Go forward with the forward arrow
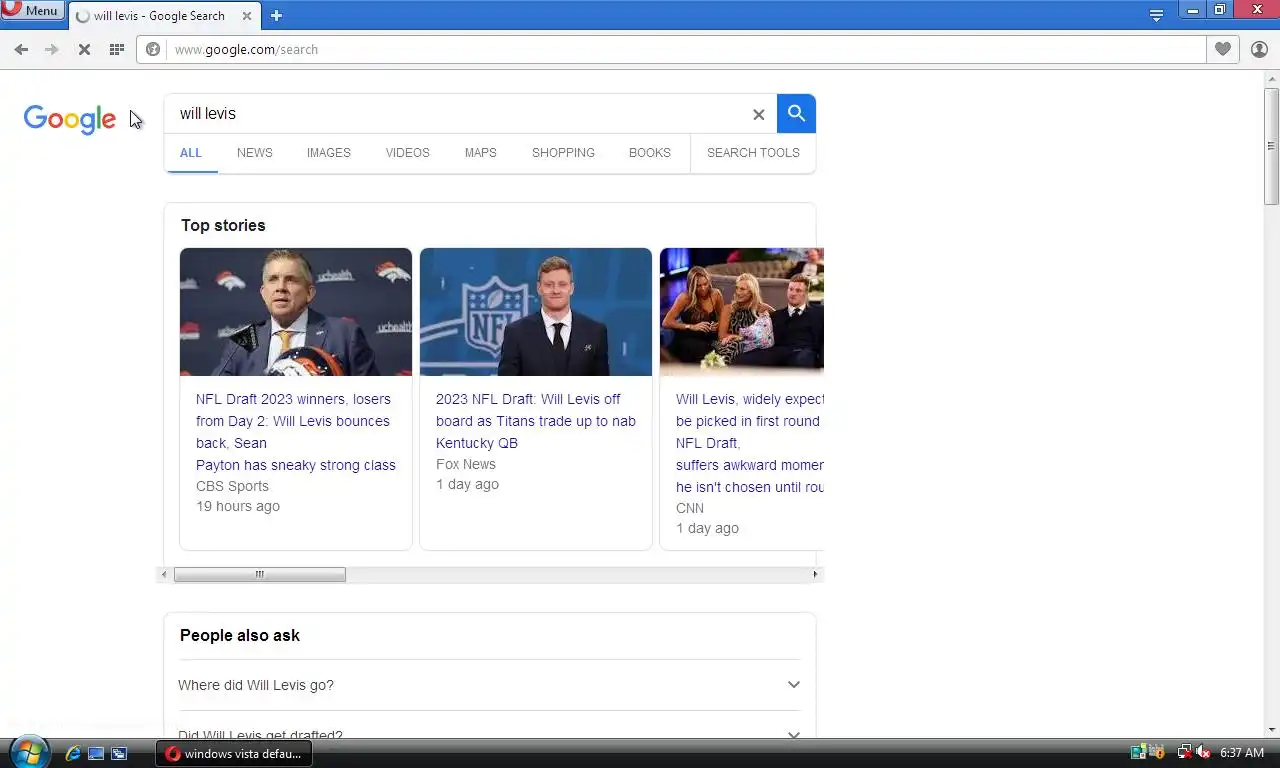 (x=52, y=49)
